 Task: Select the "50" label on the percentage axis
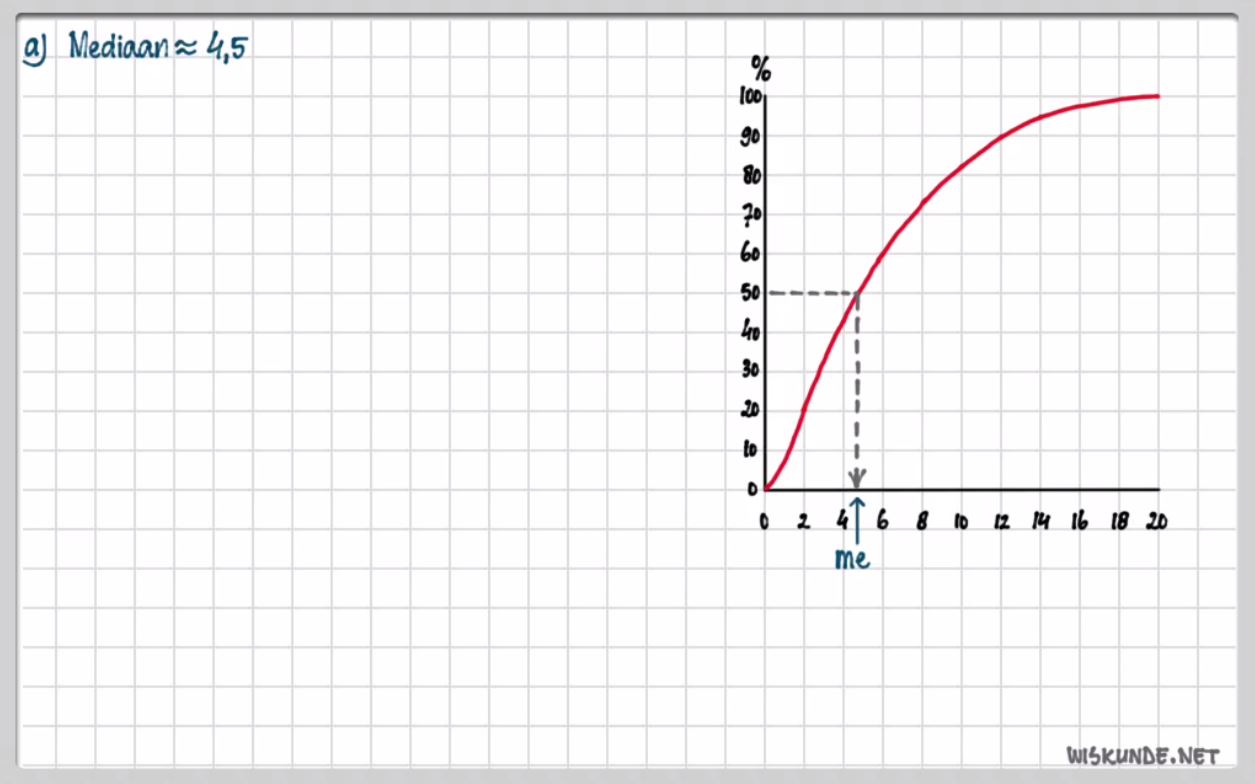(x=751, y=294)
